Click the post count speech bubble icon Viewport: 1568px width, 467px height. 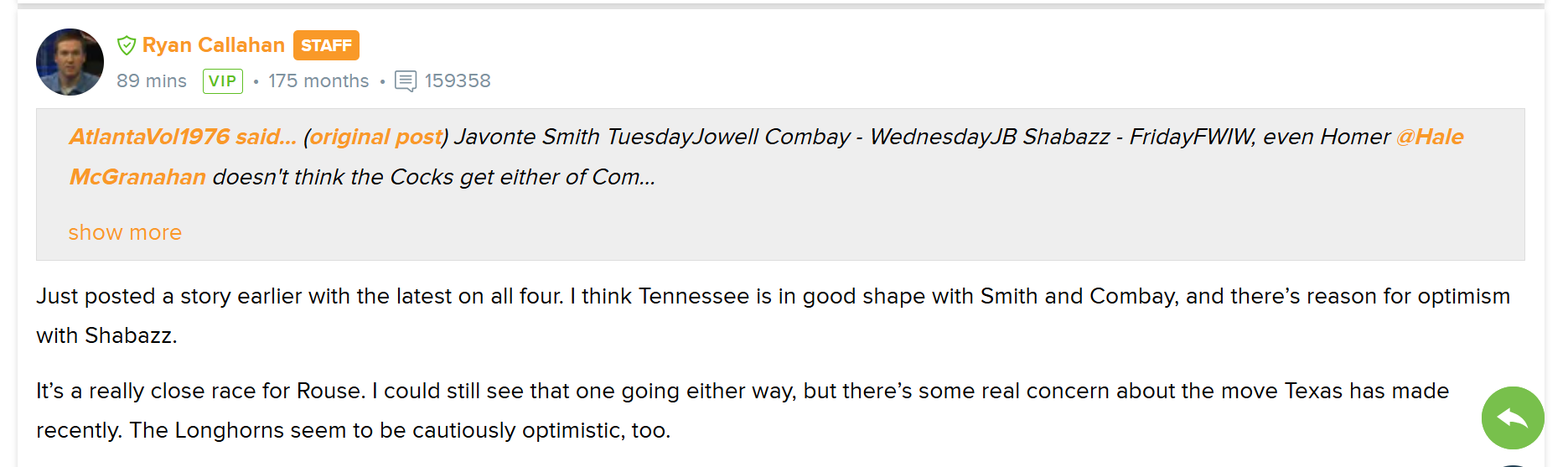[406, 81]
